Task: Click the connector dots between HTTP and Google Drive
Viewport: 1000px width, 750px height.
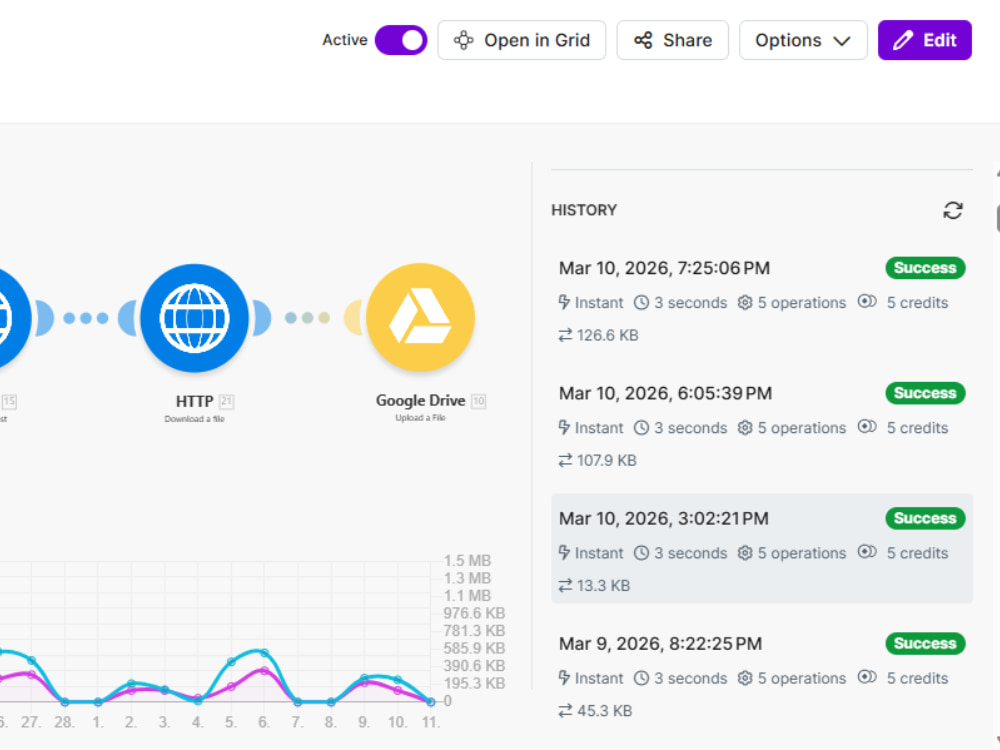Action: (x=307, y=318)
